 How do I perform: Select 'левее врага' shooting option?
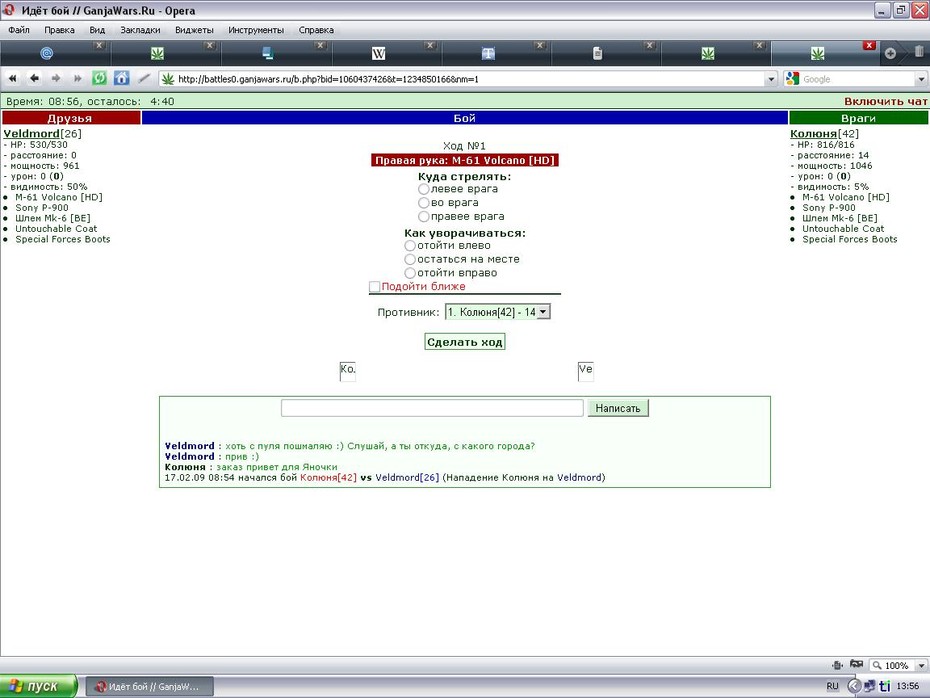pyautogui.click(x=423, y=189)
